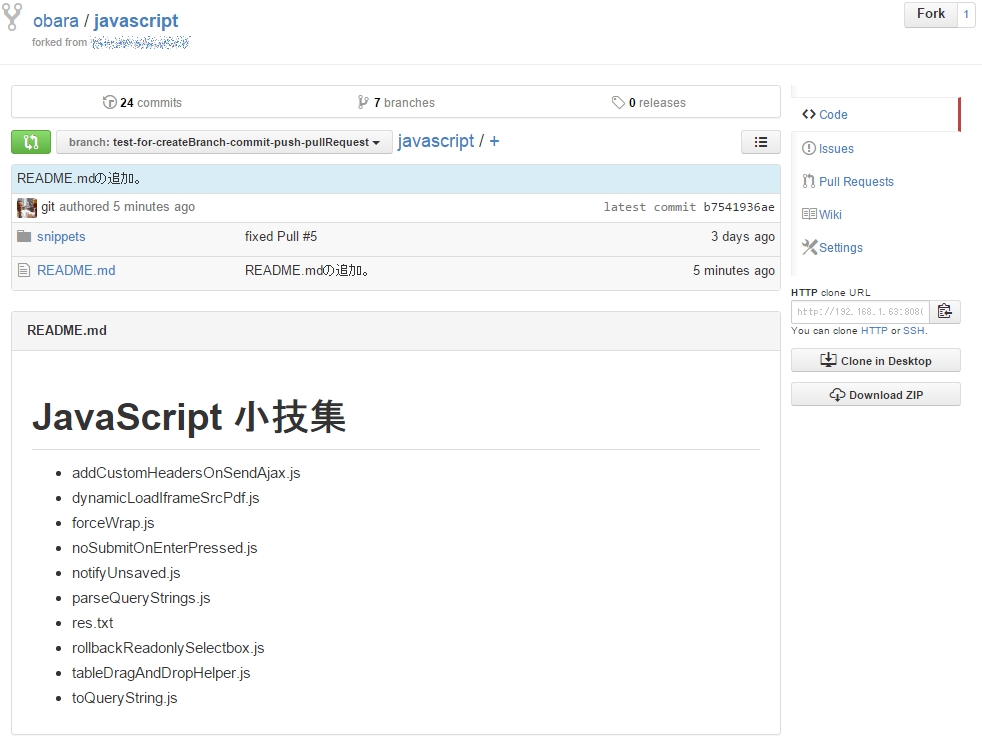Screen dimensions: 982x740
Task: Click the Download ZIP button
Action: tap(876, 394)
